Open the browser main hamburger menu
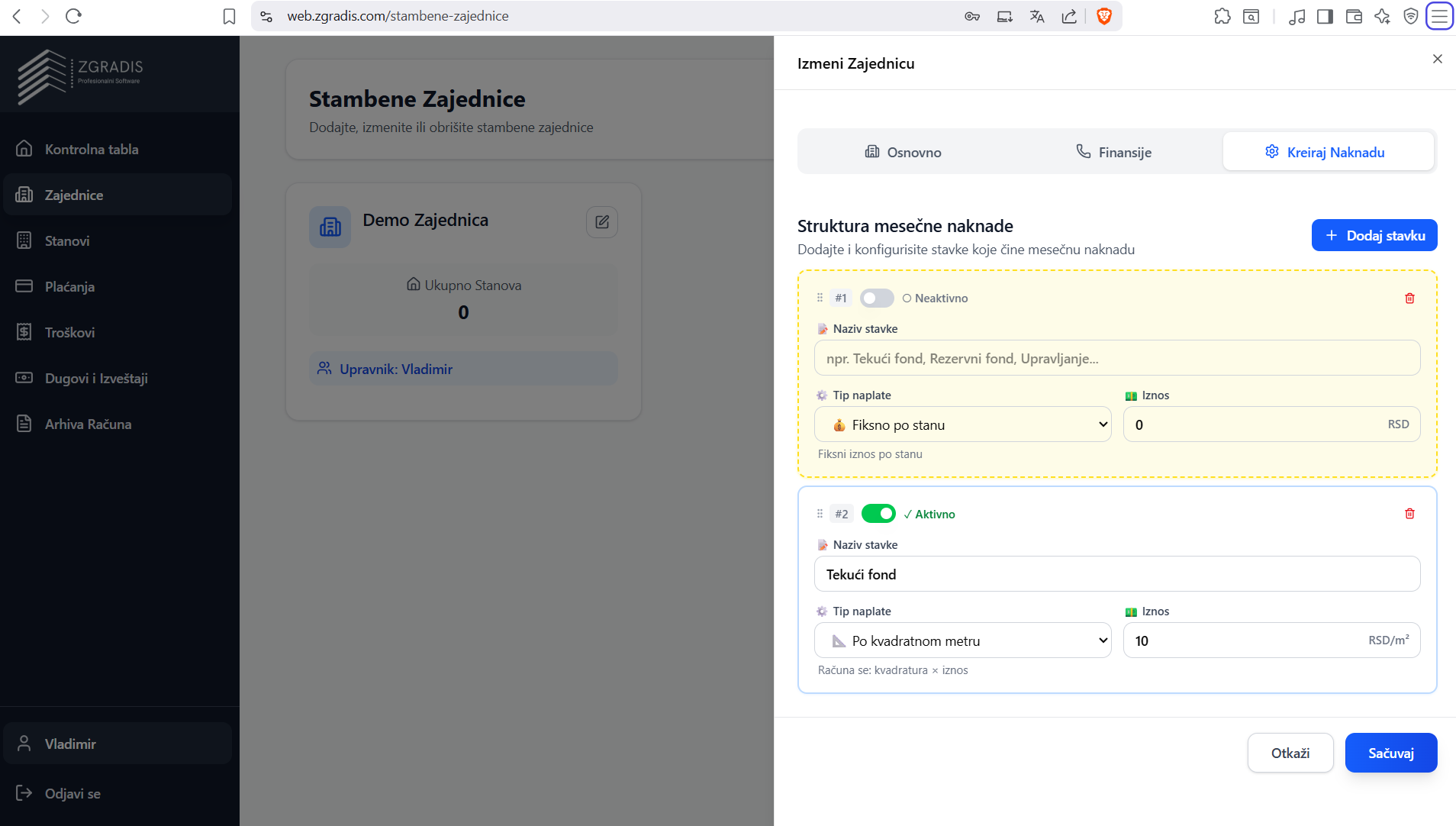 [1439, 16]
